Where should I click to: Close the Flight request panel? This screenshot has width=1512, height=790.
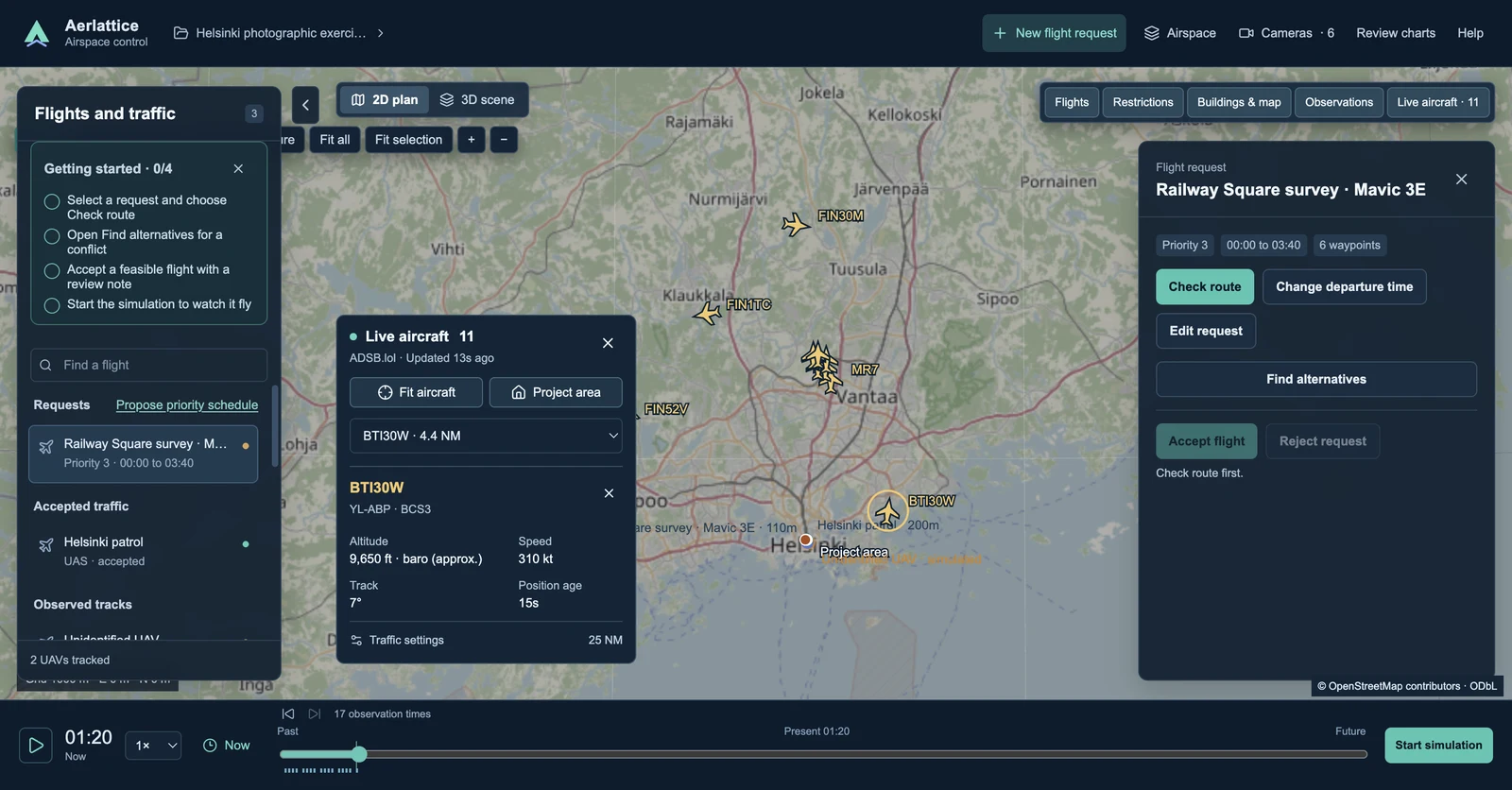pyautogui.click(x=1461, y=180)
